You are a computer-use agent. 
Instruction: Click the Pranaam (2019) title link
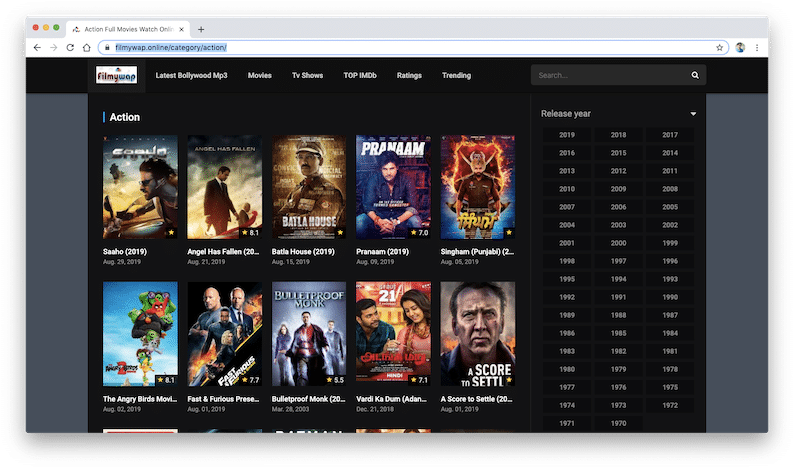click(382, 251)
